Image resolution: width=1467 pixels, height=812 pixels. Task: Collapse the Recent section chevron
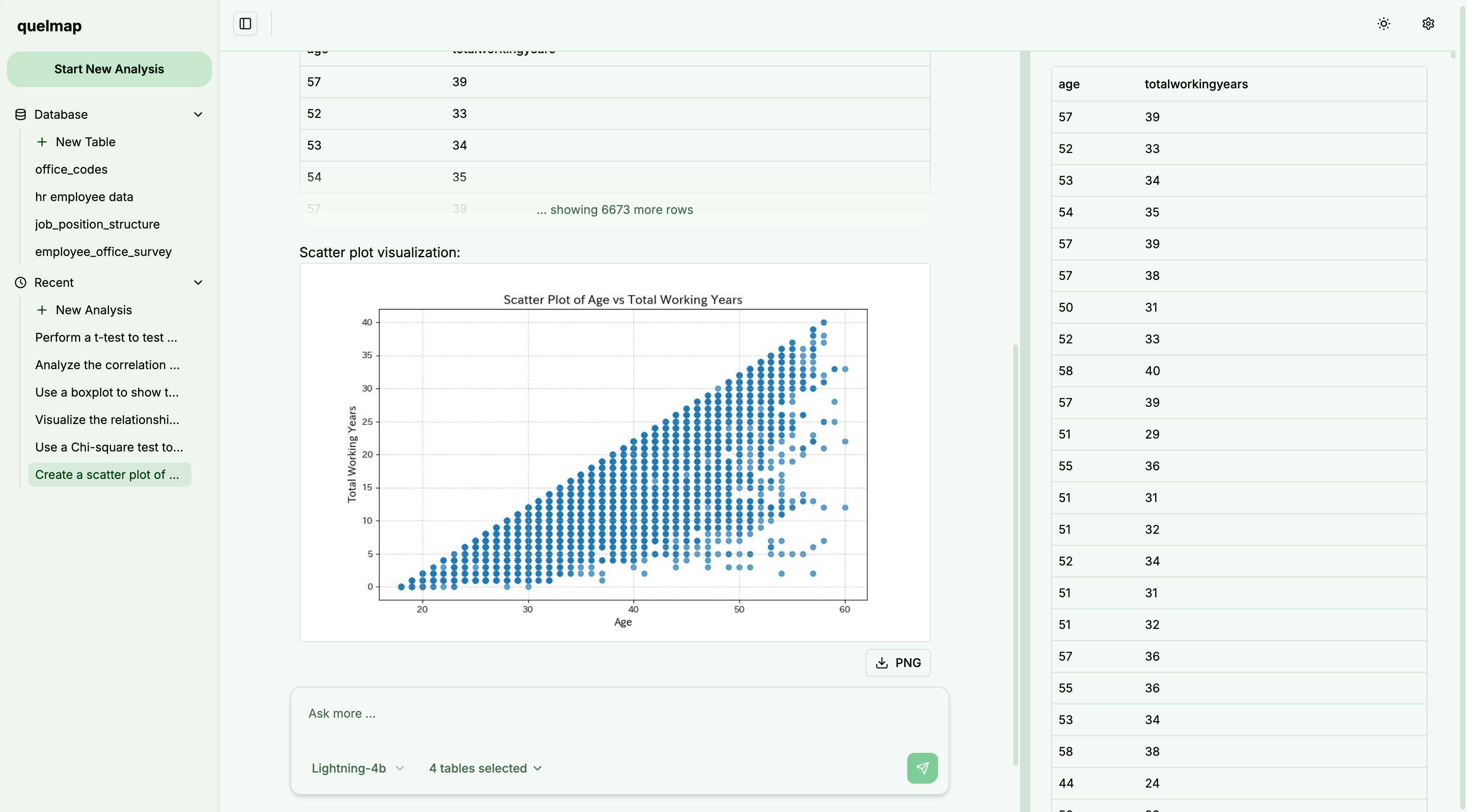coord(198,283)
